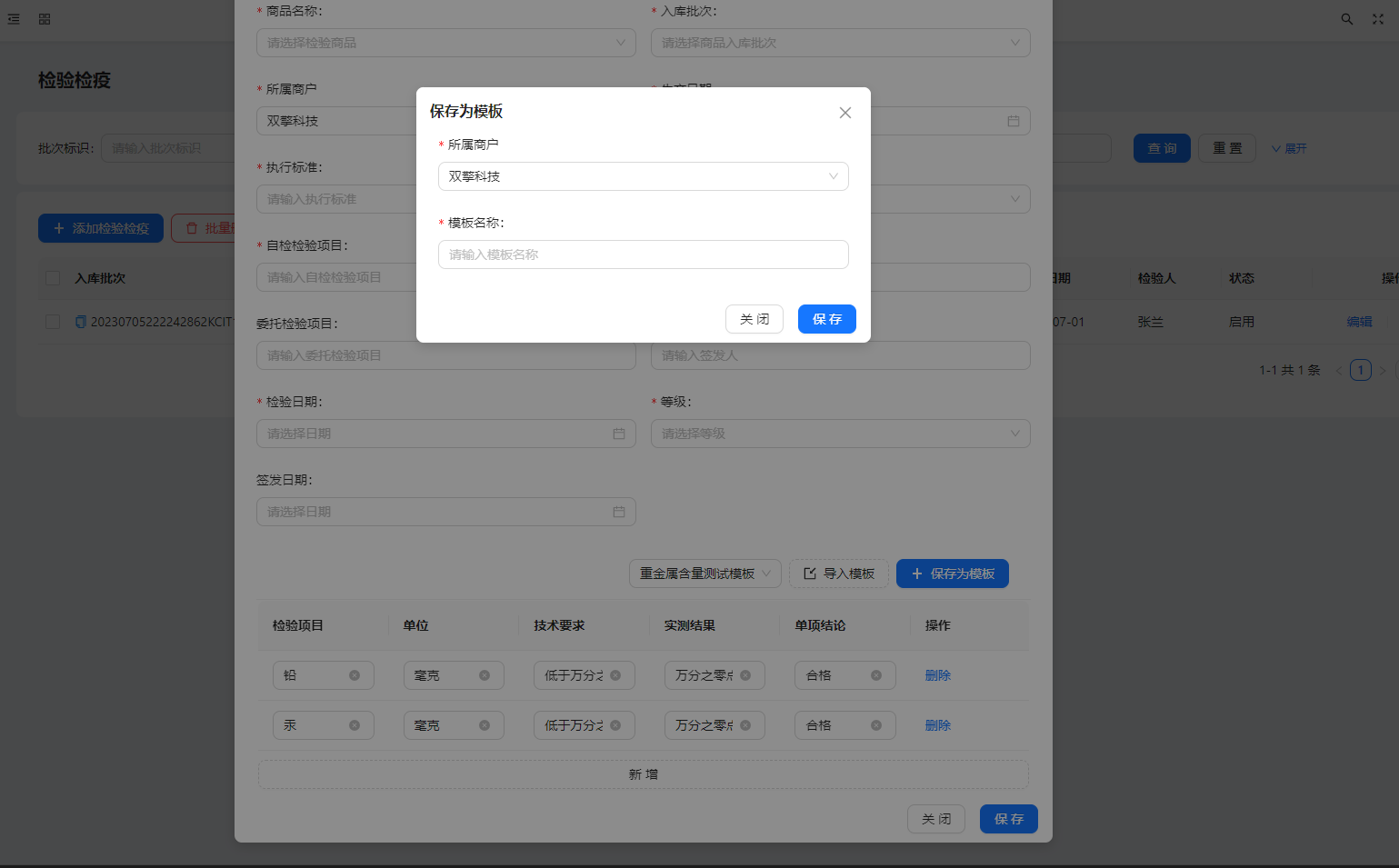Toggle select-all checkbox in table header

click(53, 278)
